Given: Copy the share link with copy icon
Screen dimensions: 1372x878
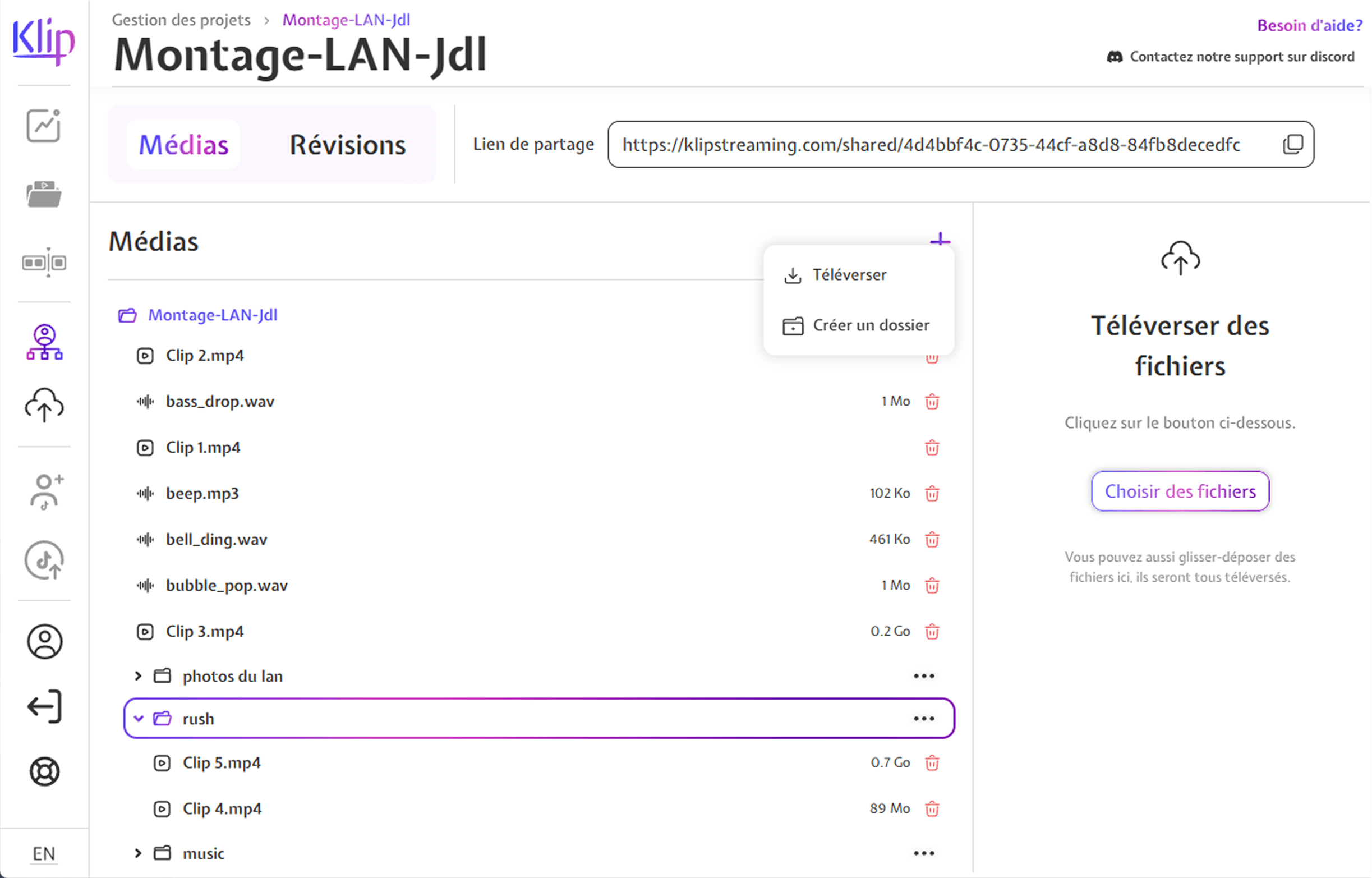Looking at the screenshot, I should point(1293,144).
